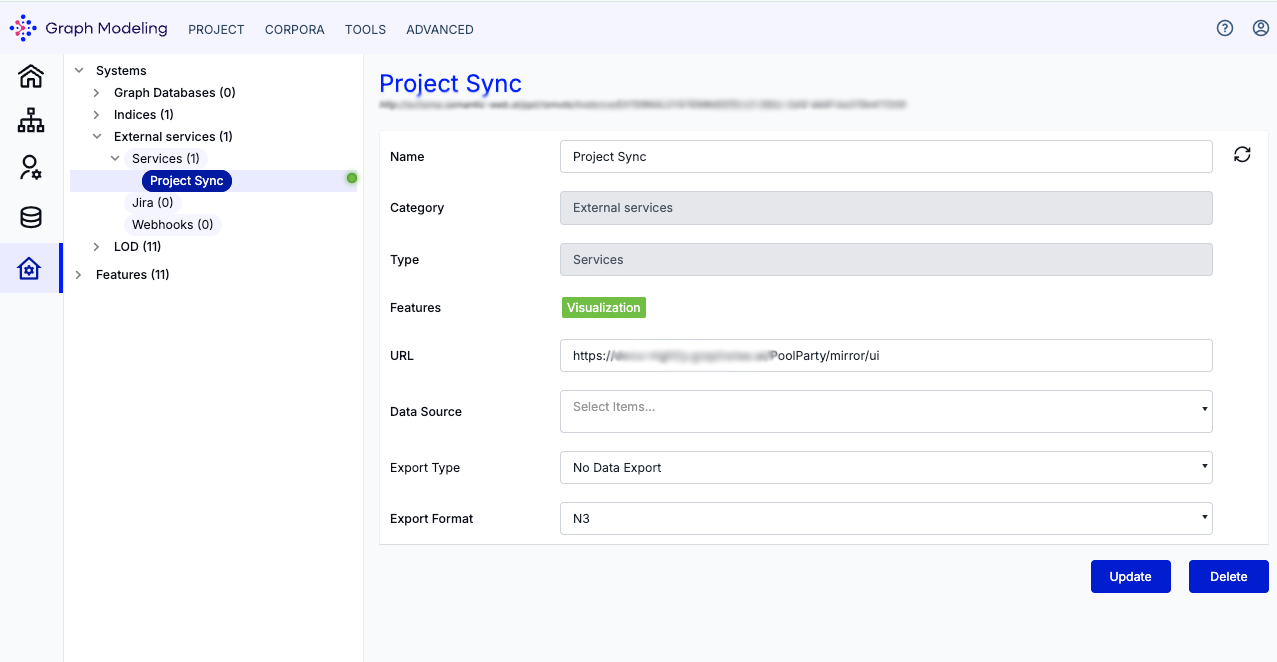Click the Features (11) label

click(132, 274)
